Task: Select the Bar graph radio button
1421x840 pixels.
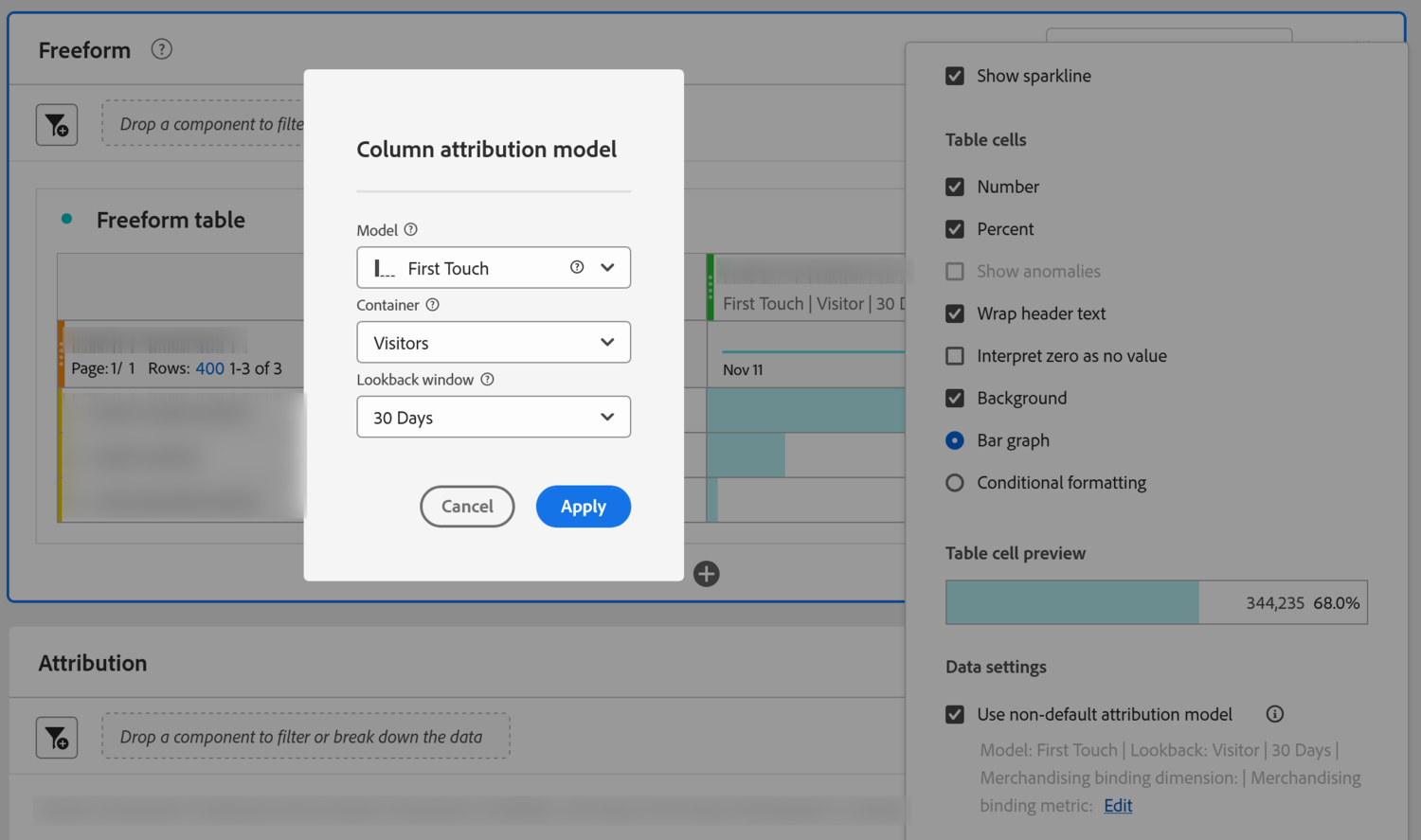Action: [x=955, y=440]
